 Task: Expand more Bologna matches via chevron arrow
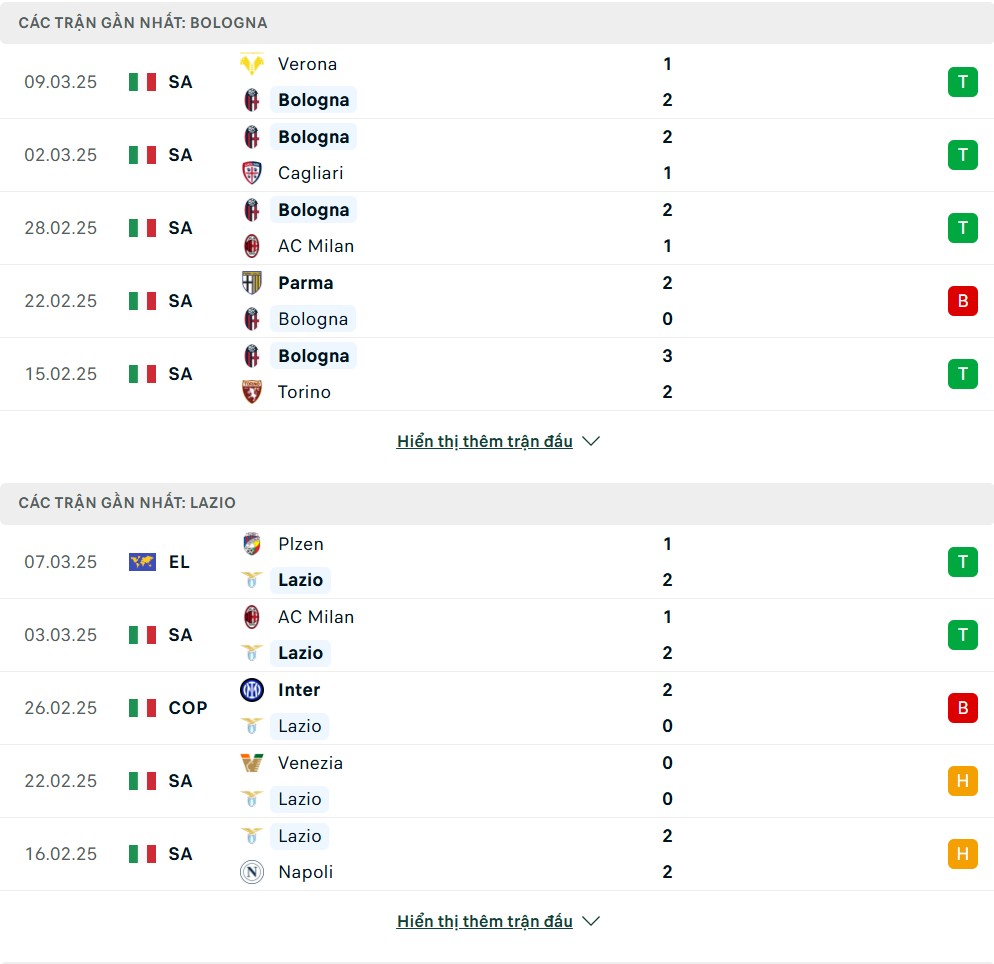591,441
